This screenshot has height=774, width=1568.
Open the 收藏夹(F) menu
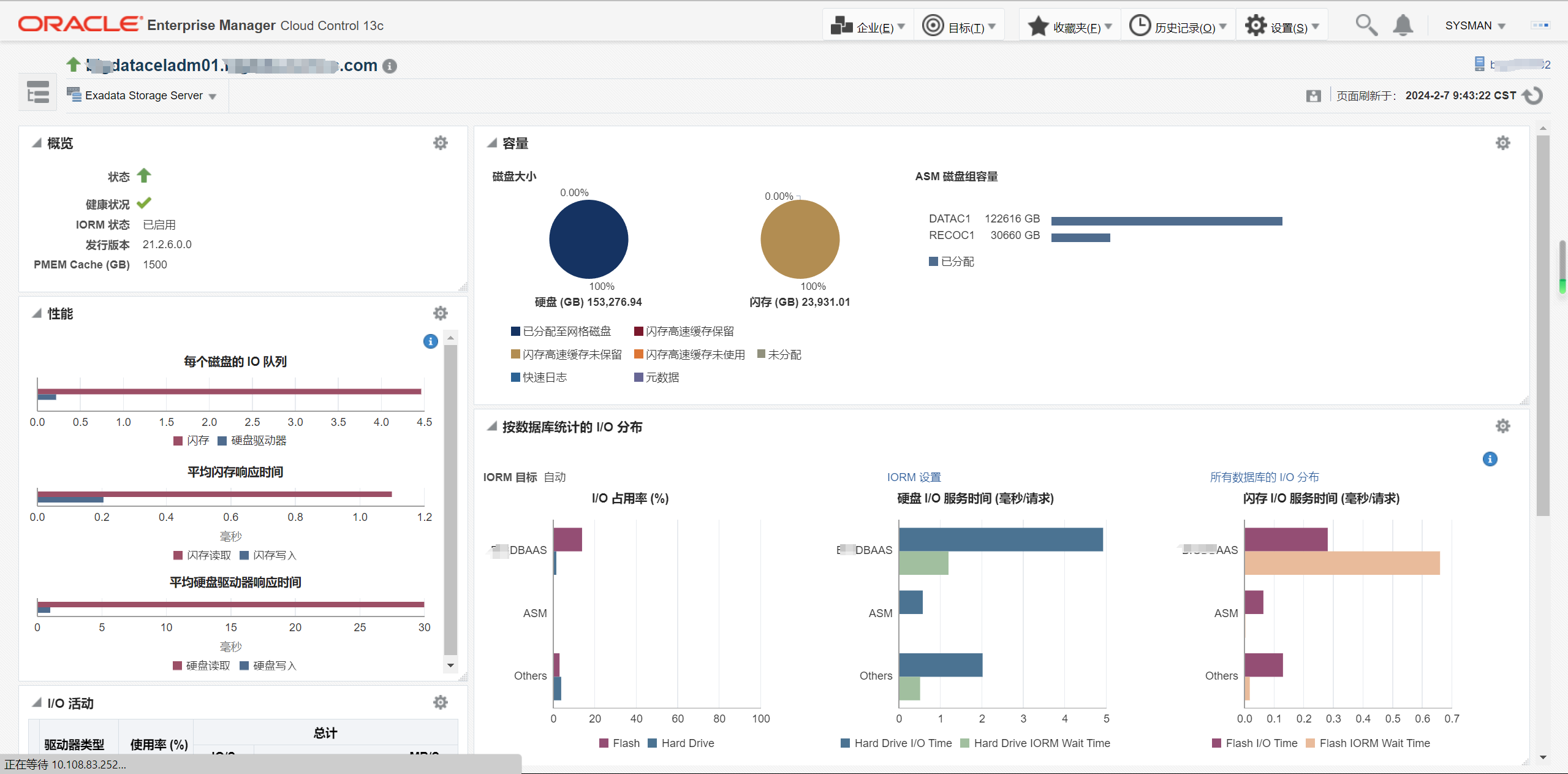[x=1069, y=26]
